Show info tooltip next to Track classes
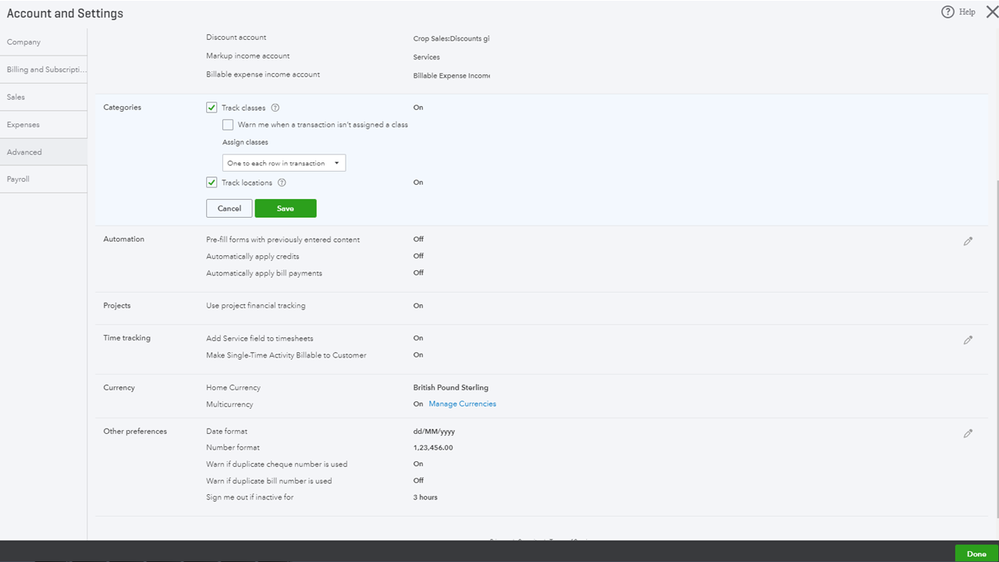The image size is (999, 562). pyautogui.click(x=275, y=108)
